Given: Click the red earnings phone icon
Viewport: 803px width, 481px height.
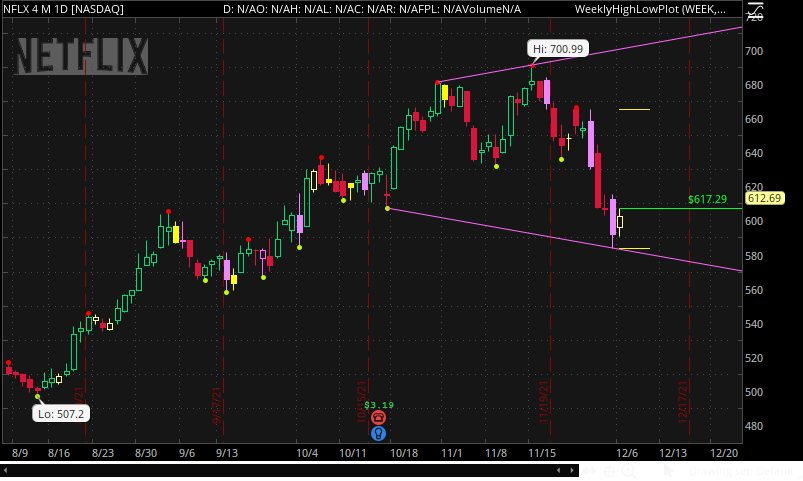Looking at the screenshot, I should (x=378, y=417).
